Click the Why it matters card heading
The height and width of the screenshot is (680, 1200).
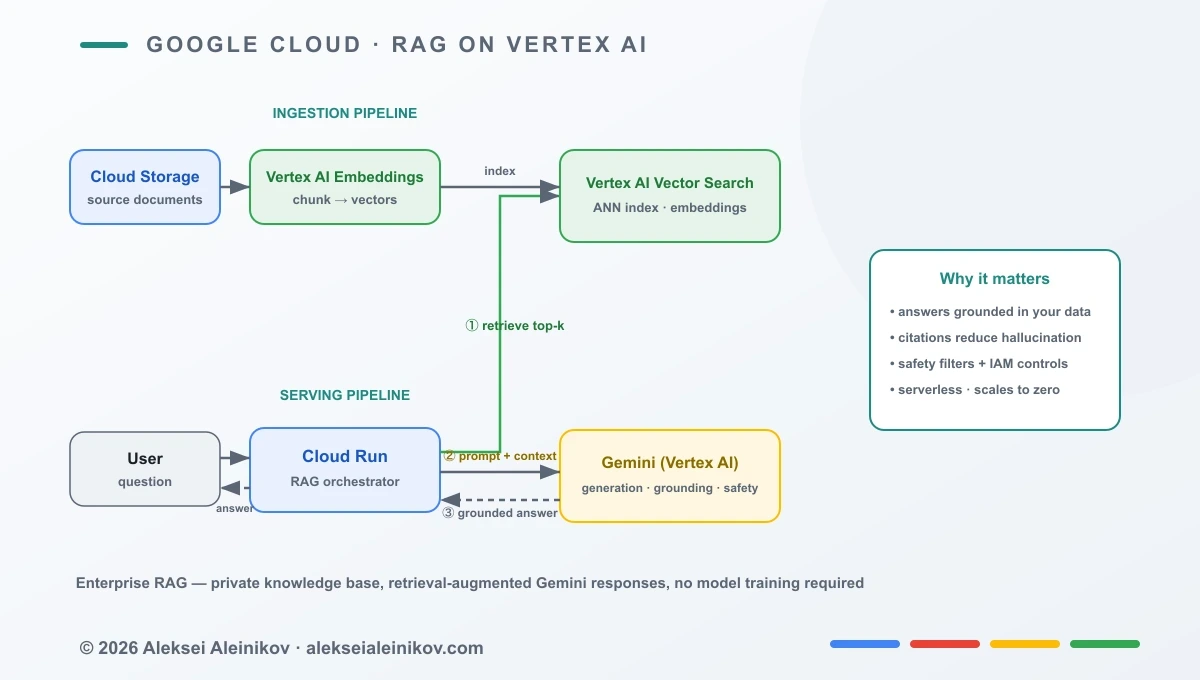click(995, 279)
